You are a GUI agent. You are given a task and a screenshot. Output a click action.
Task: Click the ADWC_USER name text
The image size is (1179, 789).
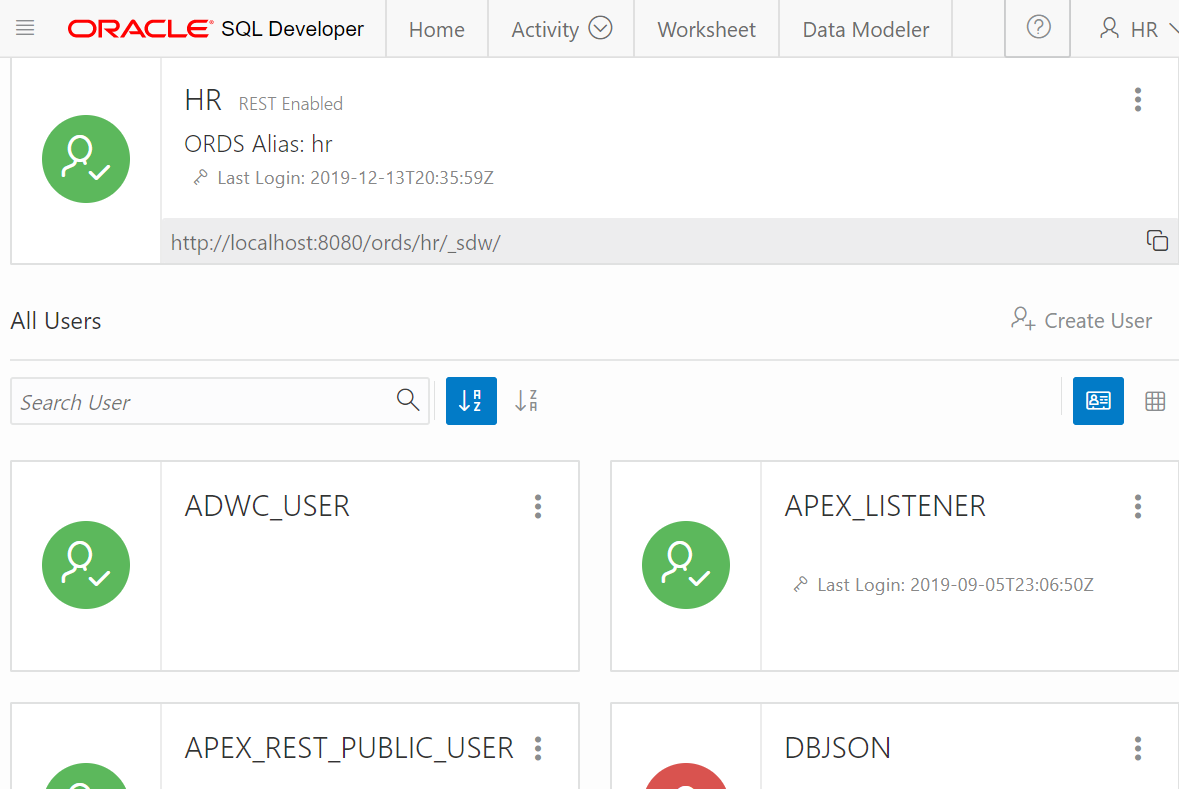coord(267,506)
